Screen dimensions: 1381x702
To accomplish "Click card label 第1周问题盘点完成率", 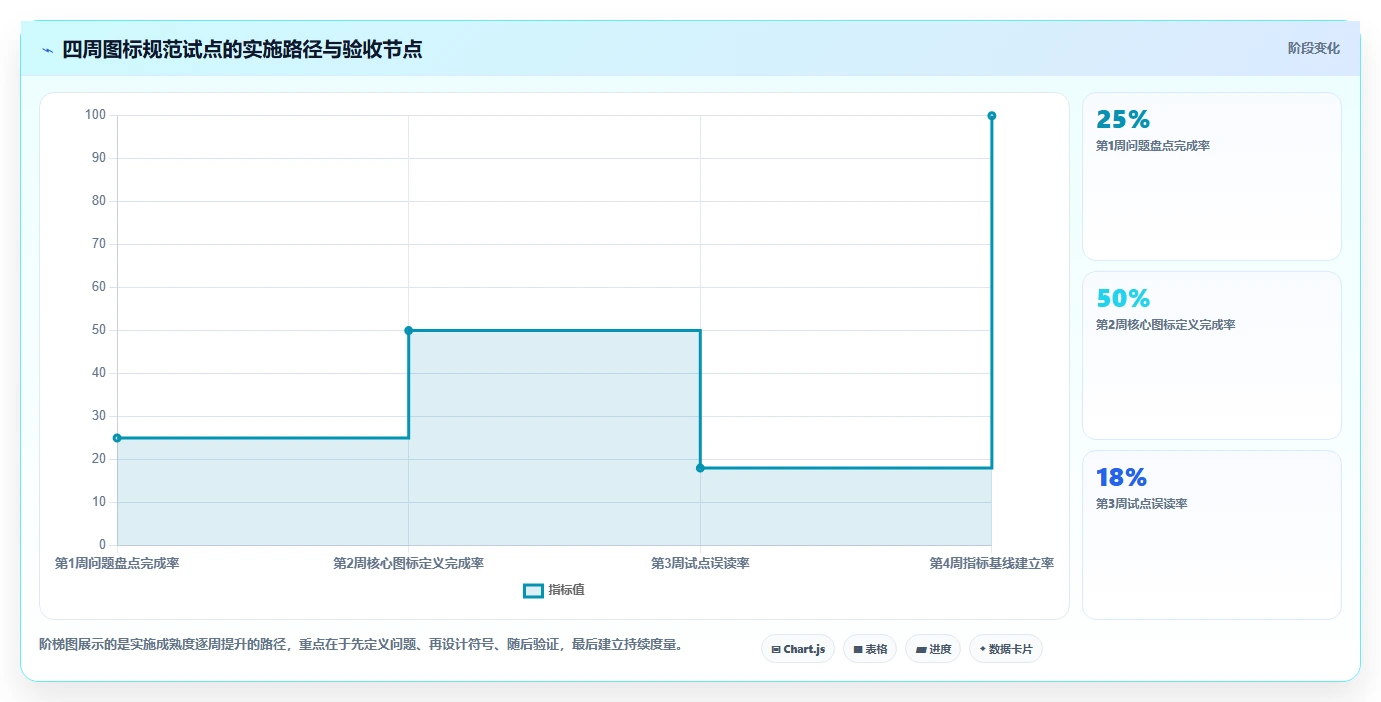I will [x=1153, y=146].
